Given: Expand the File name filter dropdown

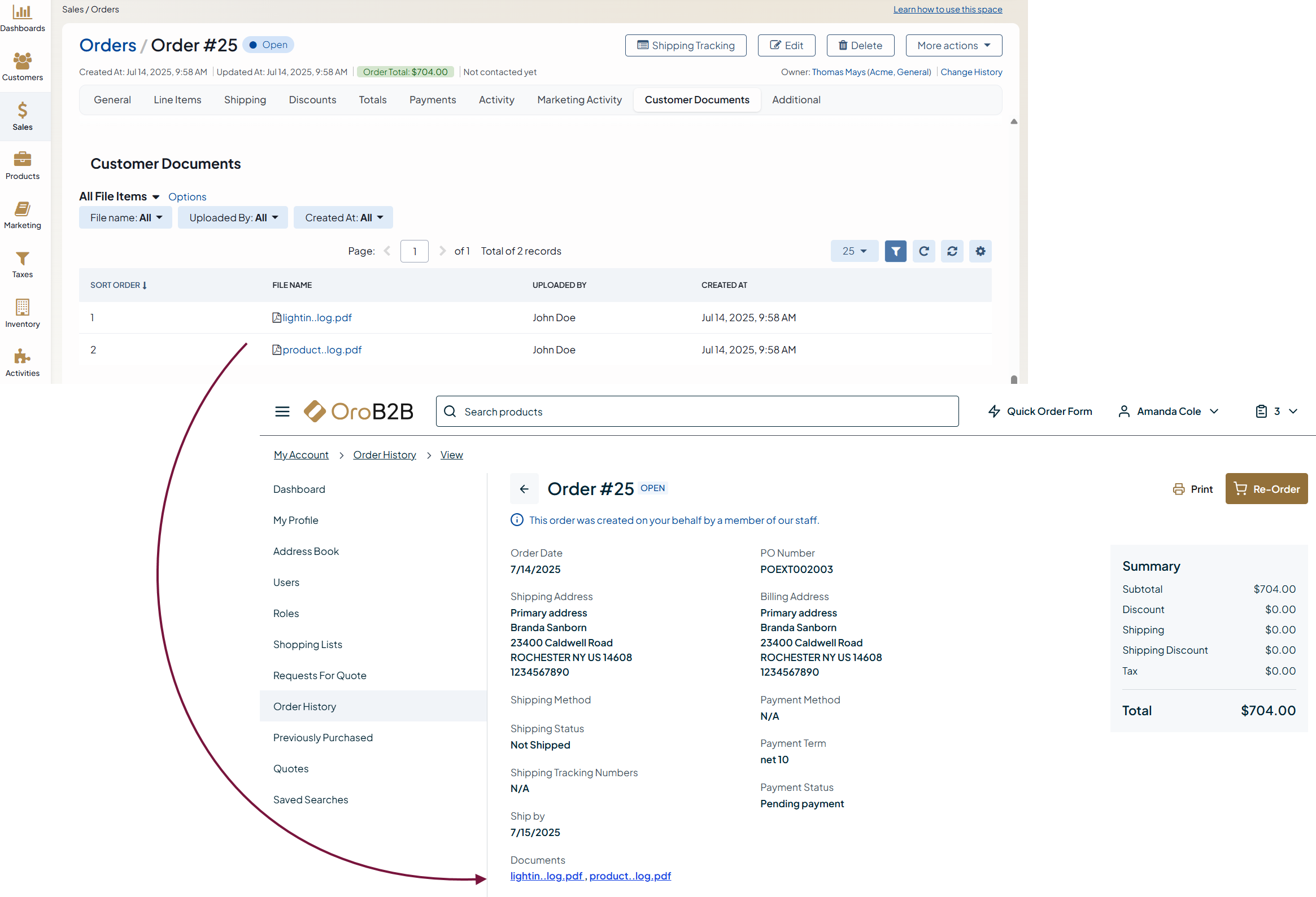Looking at the screenshot, I should tap(125, 217).
